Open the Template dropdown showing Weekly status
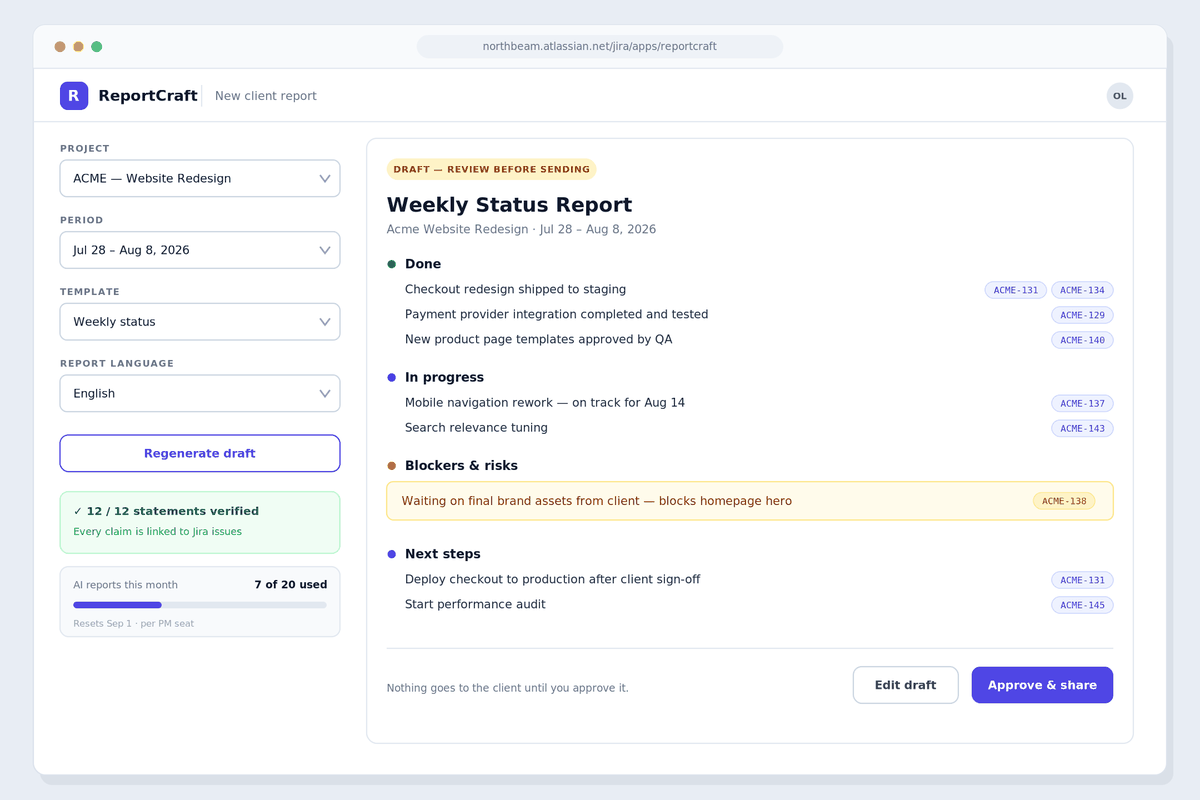The width and height of the screenshot is (1200, 800). [x=200, y=322]
